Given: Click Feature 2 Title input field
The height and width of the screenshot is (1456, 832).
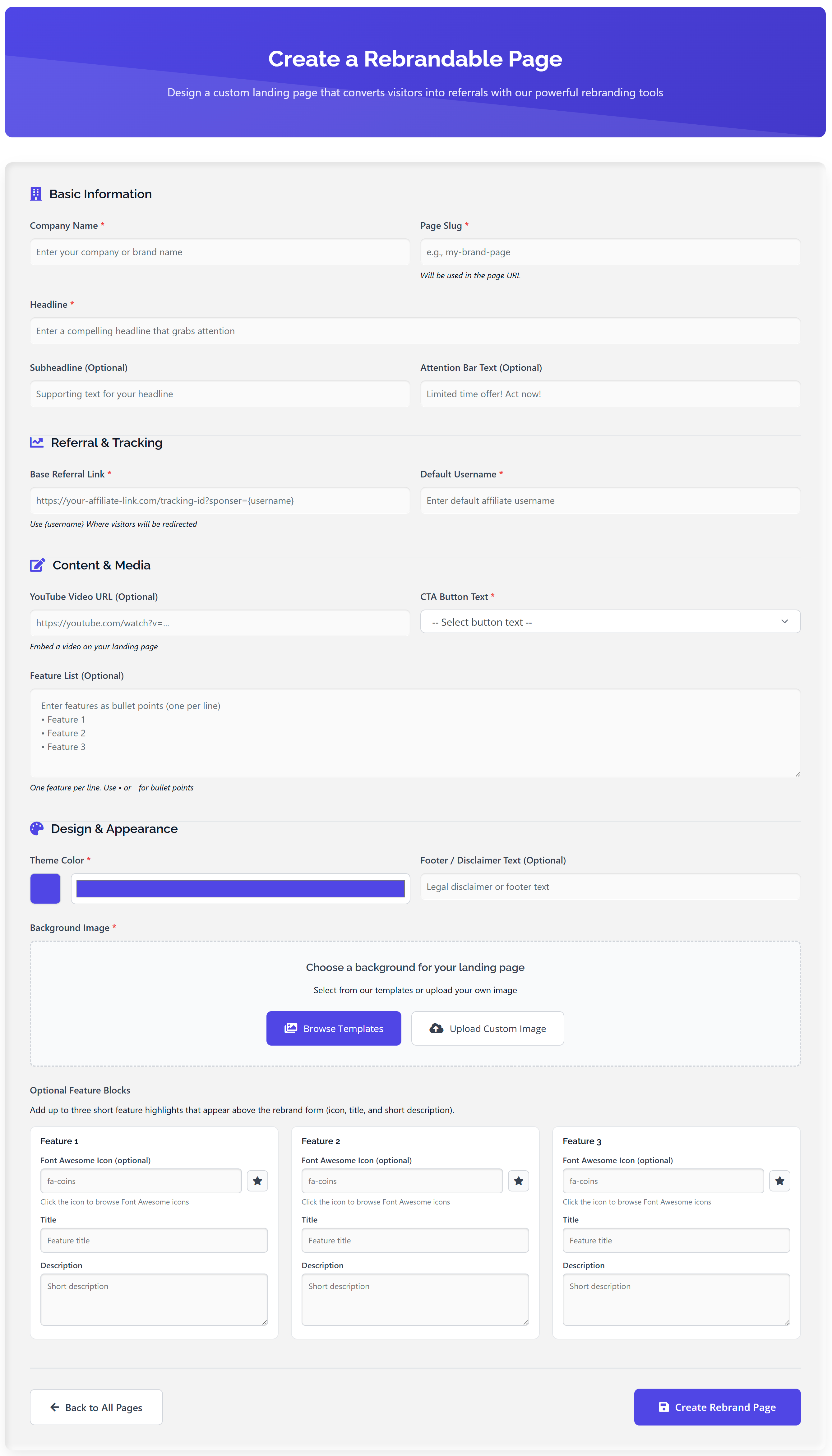Looking at the screenshot, I should coord(415,1240).
